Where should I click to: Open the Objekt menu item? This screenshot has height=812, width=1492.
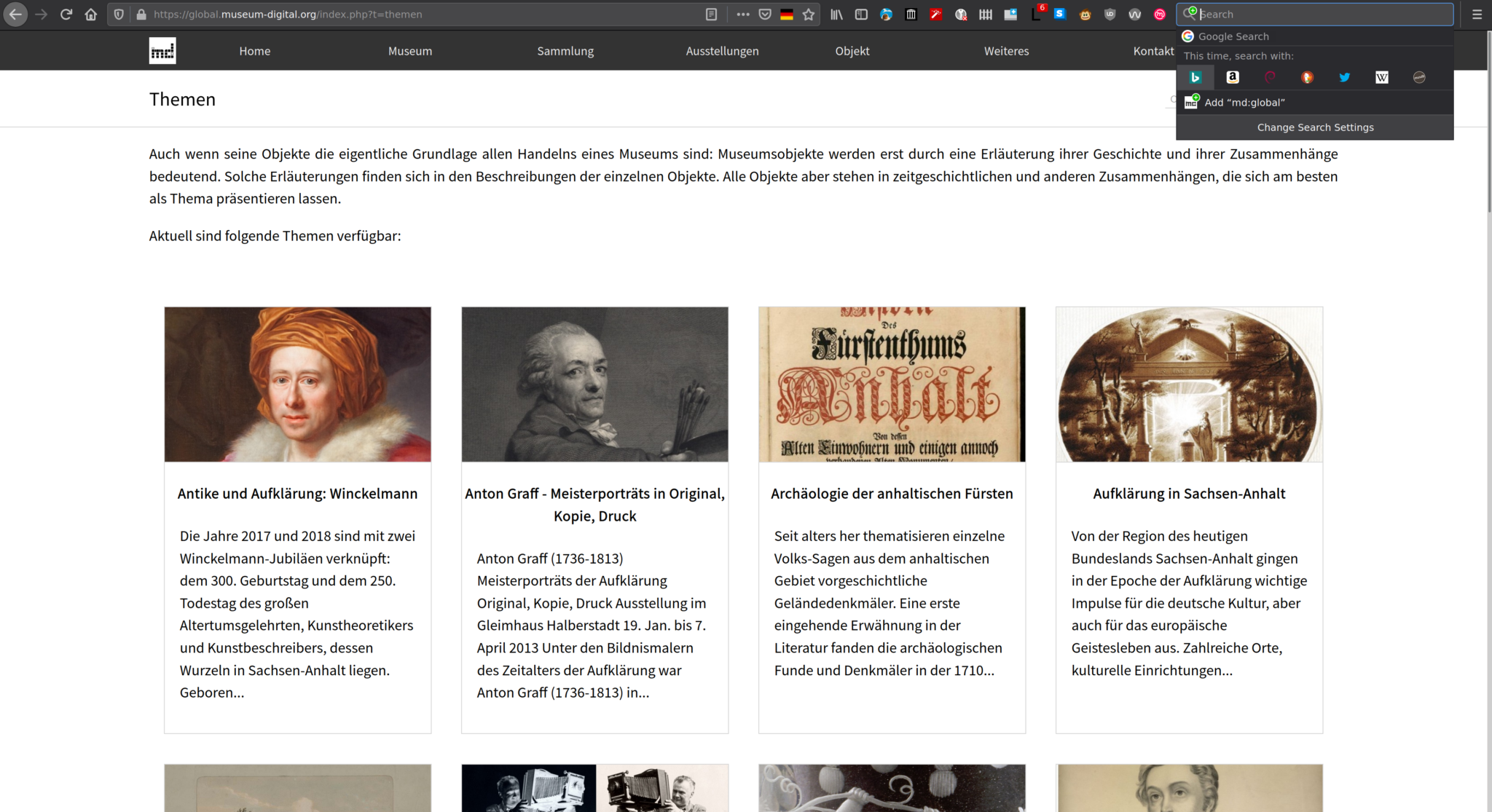852,51
